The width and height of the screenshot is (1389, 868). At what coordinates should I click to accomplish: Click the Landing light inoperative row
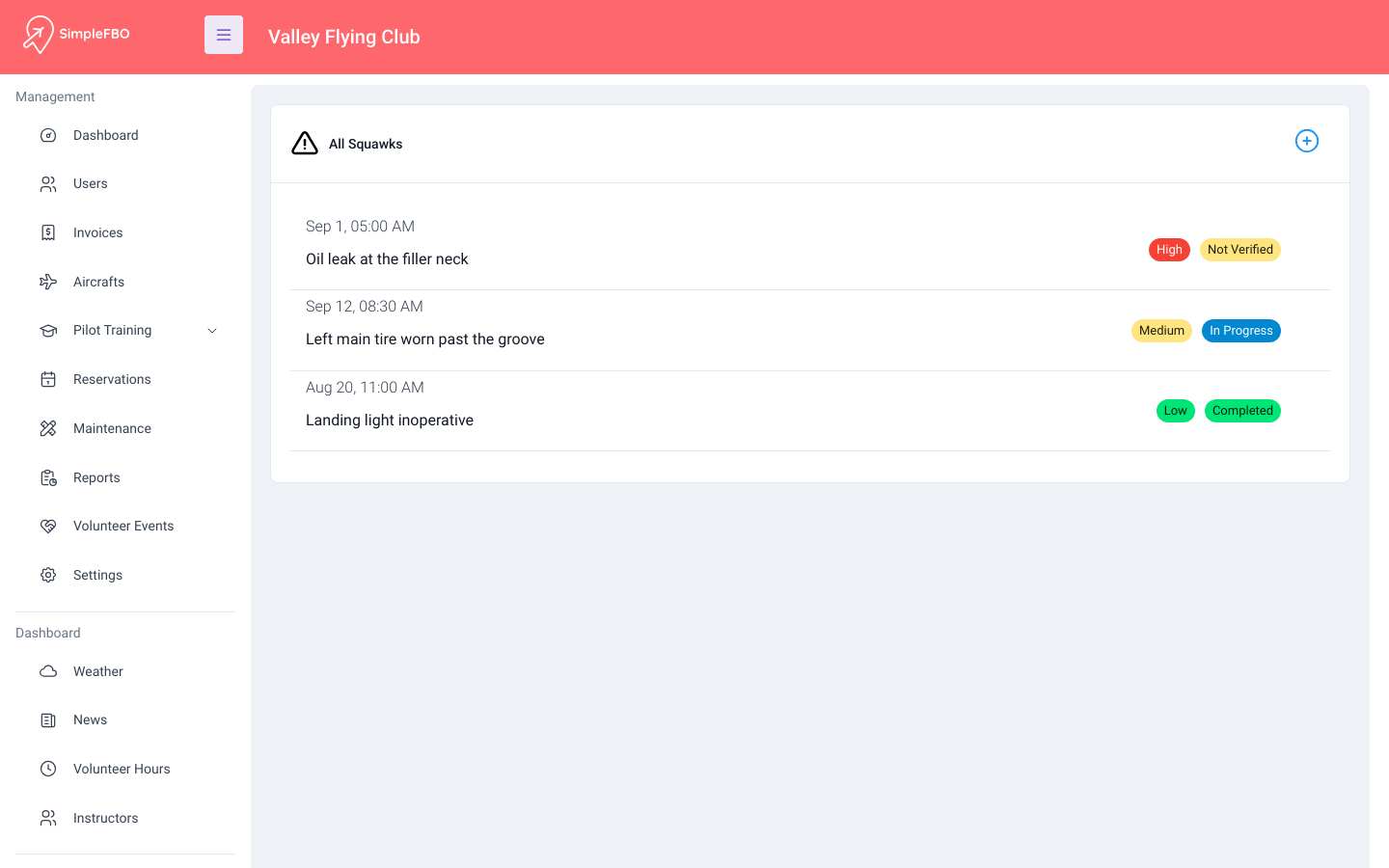click(810, 411)
